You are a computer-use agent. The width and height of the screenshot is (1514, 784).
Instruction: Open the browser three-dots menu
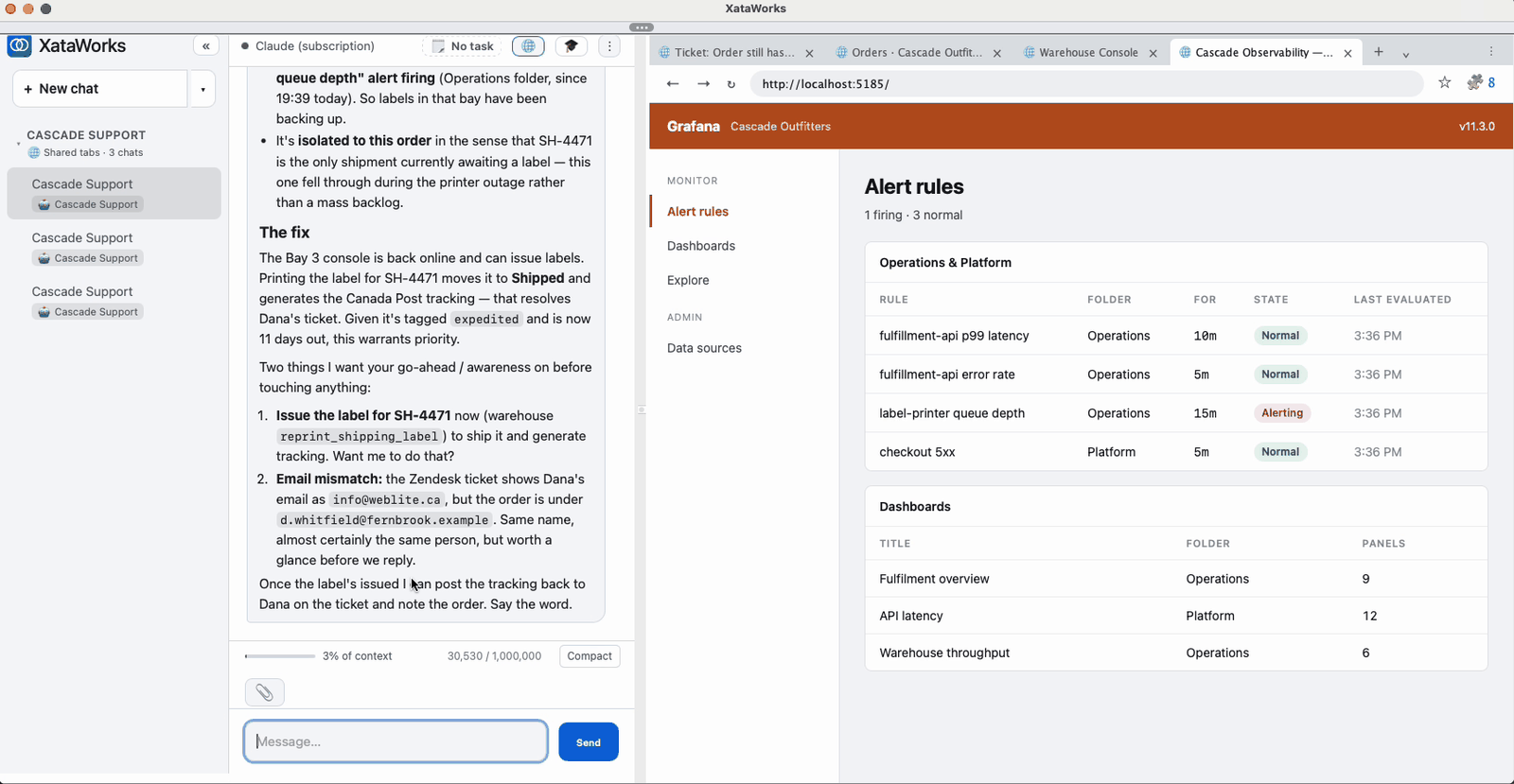point(1491,52)
